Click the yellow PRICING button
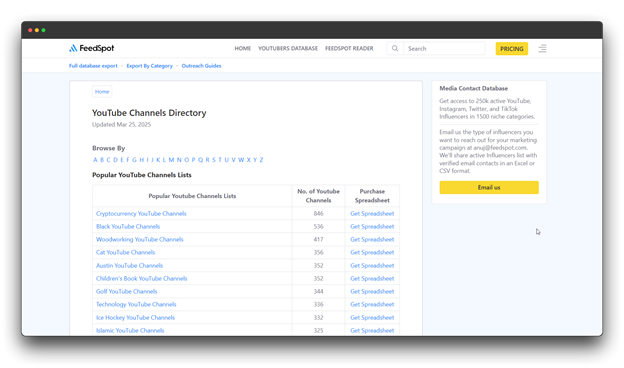The image size is (624, 368). (x=511, y=49)
